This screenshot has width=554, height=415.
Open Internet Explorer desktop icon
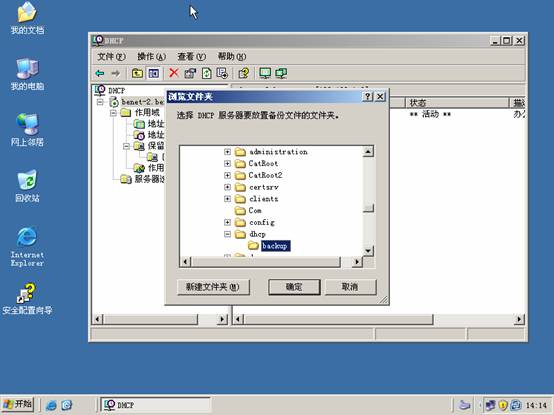tap(27, 247)
